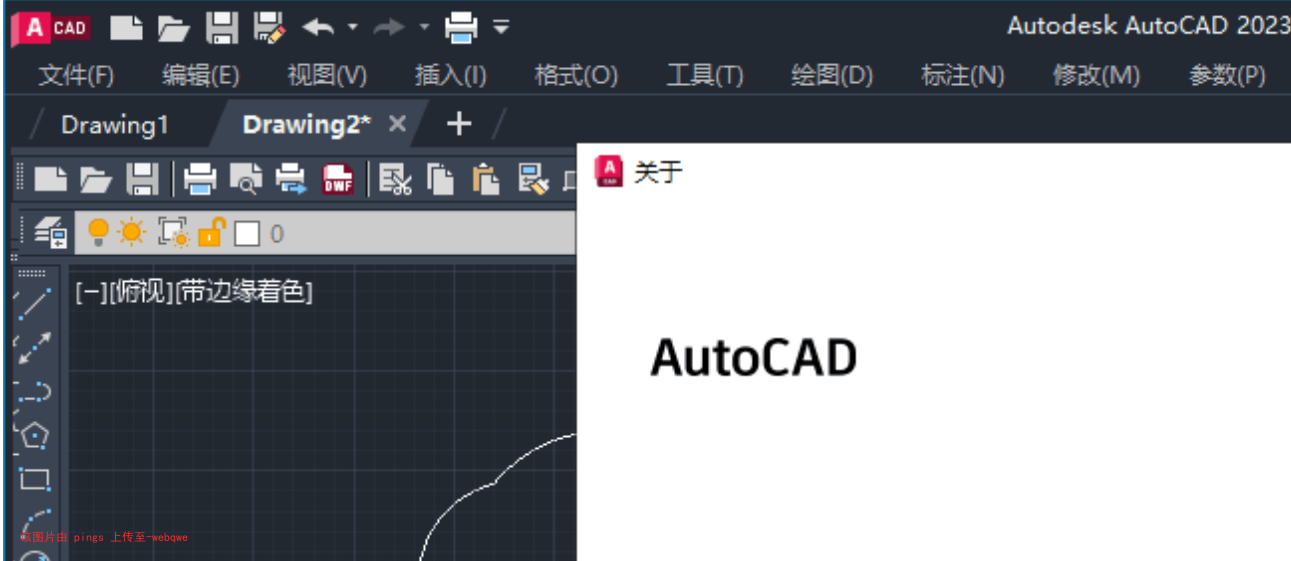Add a new drawing tab with plus
The image size is (1291, 561).
[x=458, y=124]
